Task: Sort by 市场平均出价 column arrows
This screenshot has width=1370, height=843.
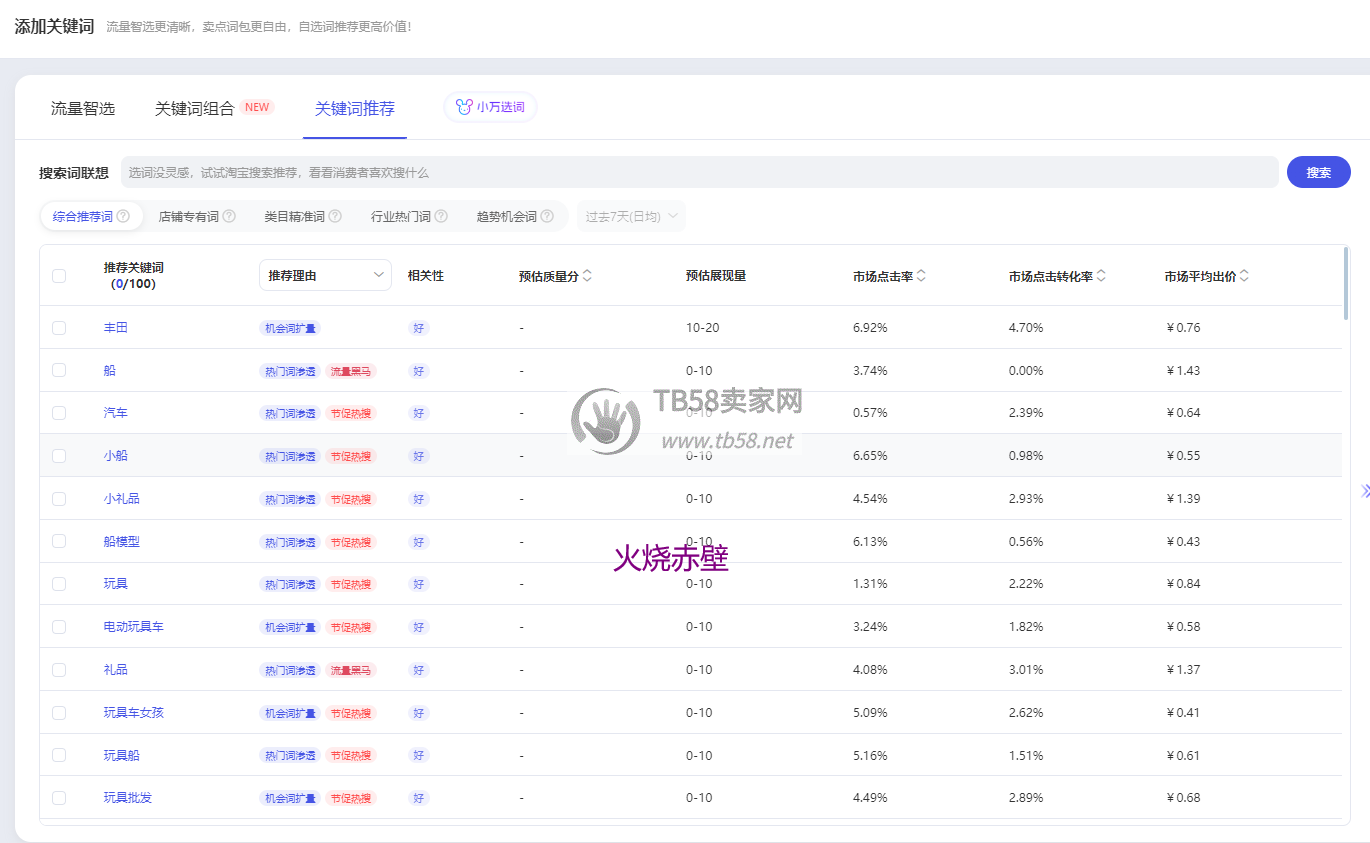Action: point(1244,276)
